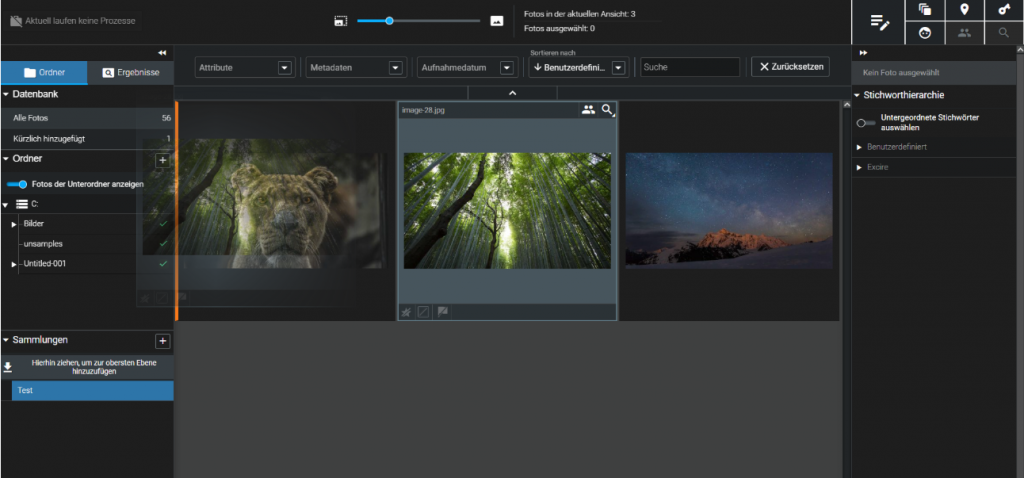Open the face search icon
This screenshot has height=478, width=1024.
pyautogui.click(x=925, y=33)
